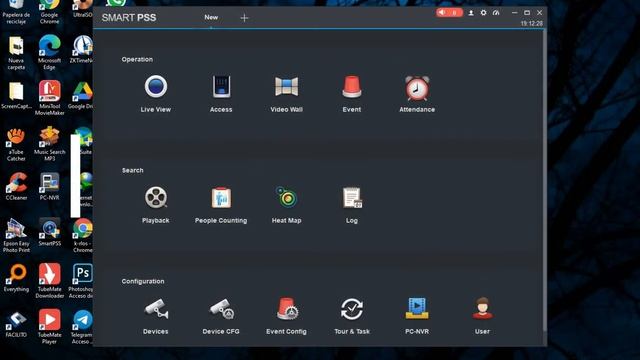
Task: Select Google Drive desktop shortcut
Action: tap(82, 95)
